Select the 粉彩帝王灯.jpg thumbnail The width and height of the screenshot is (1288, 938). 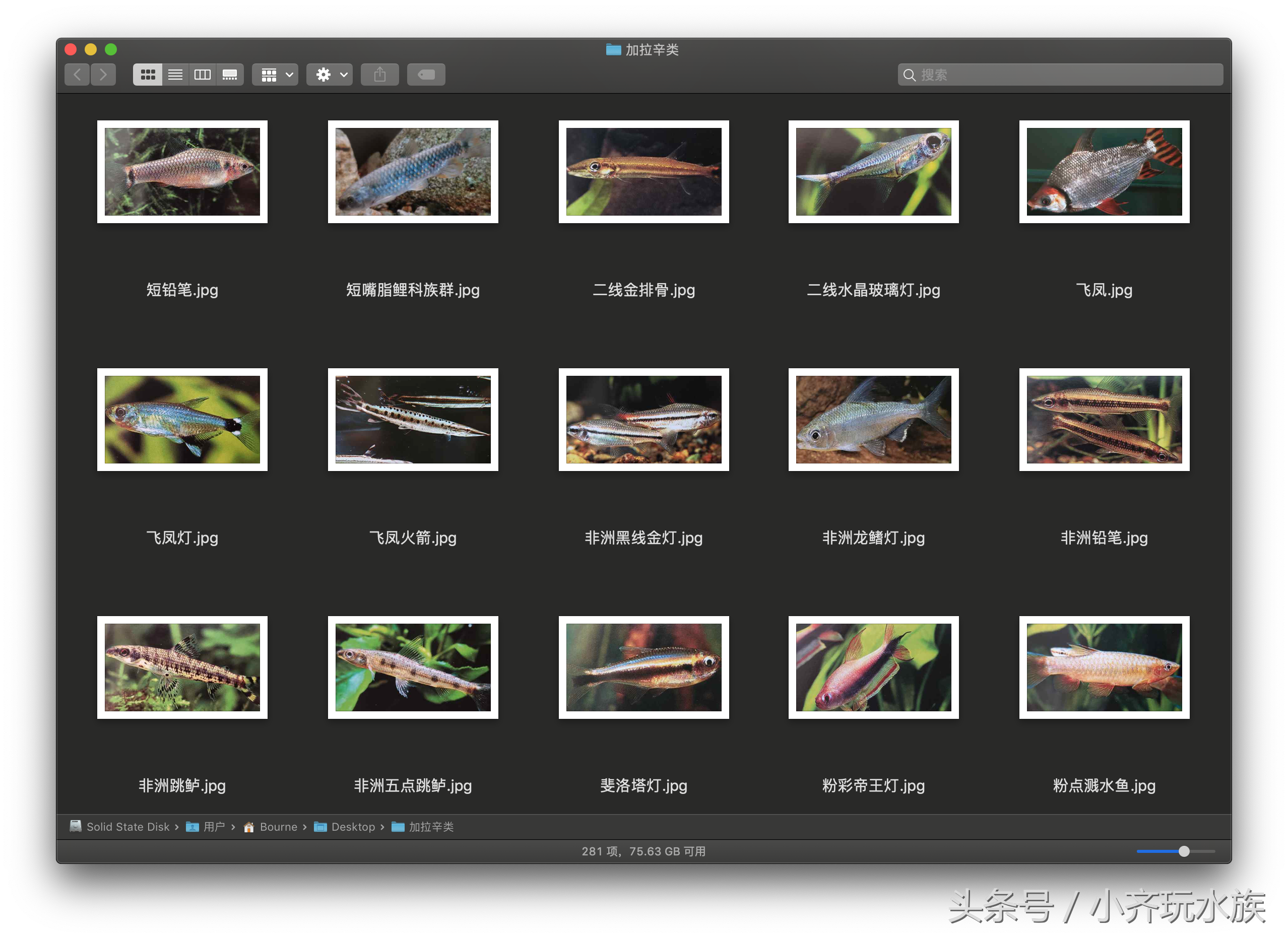pyautogui.click(x=873, y=667)
